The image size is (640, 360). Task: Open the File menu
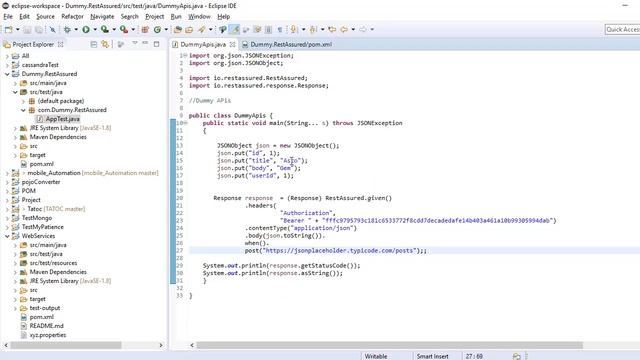pyautogui.click(x=8, y=17)
